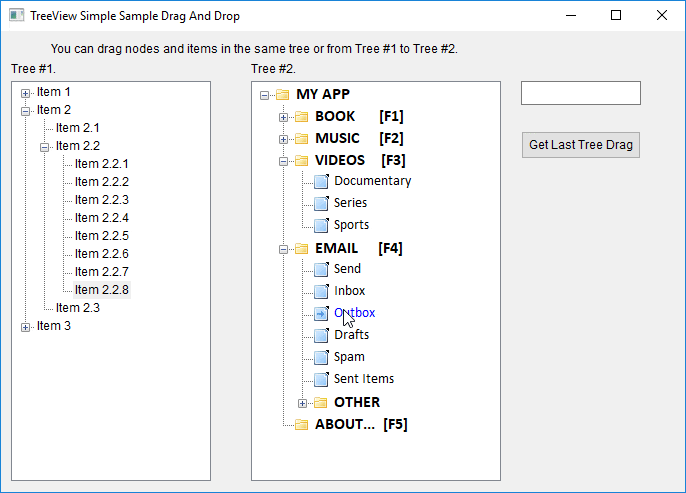Click the MUSIC folder icon
Viewport: 686px width, 493px height.
click(x=301, y=139)
